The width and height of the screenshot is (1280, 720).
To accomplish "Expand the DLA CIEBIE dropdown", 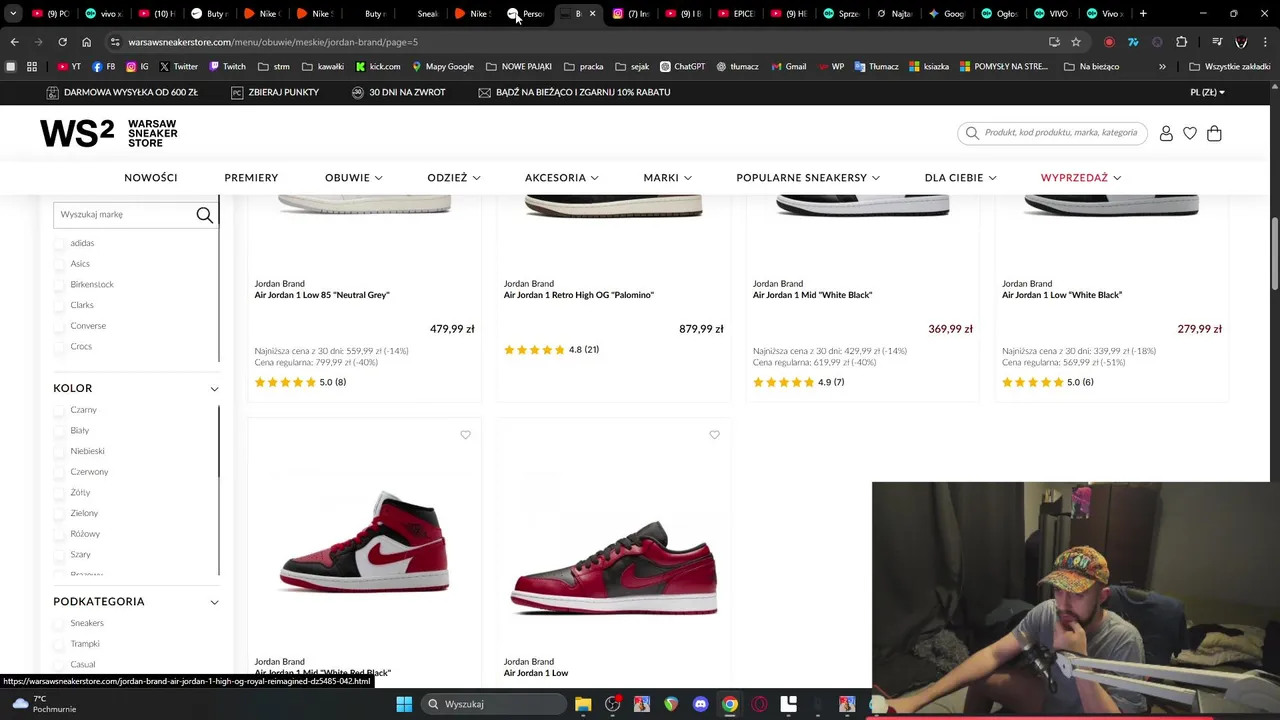I will (x=960, y=177).
